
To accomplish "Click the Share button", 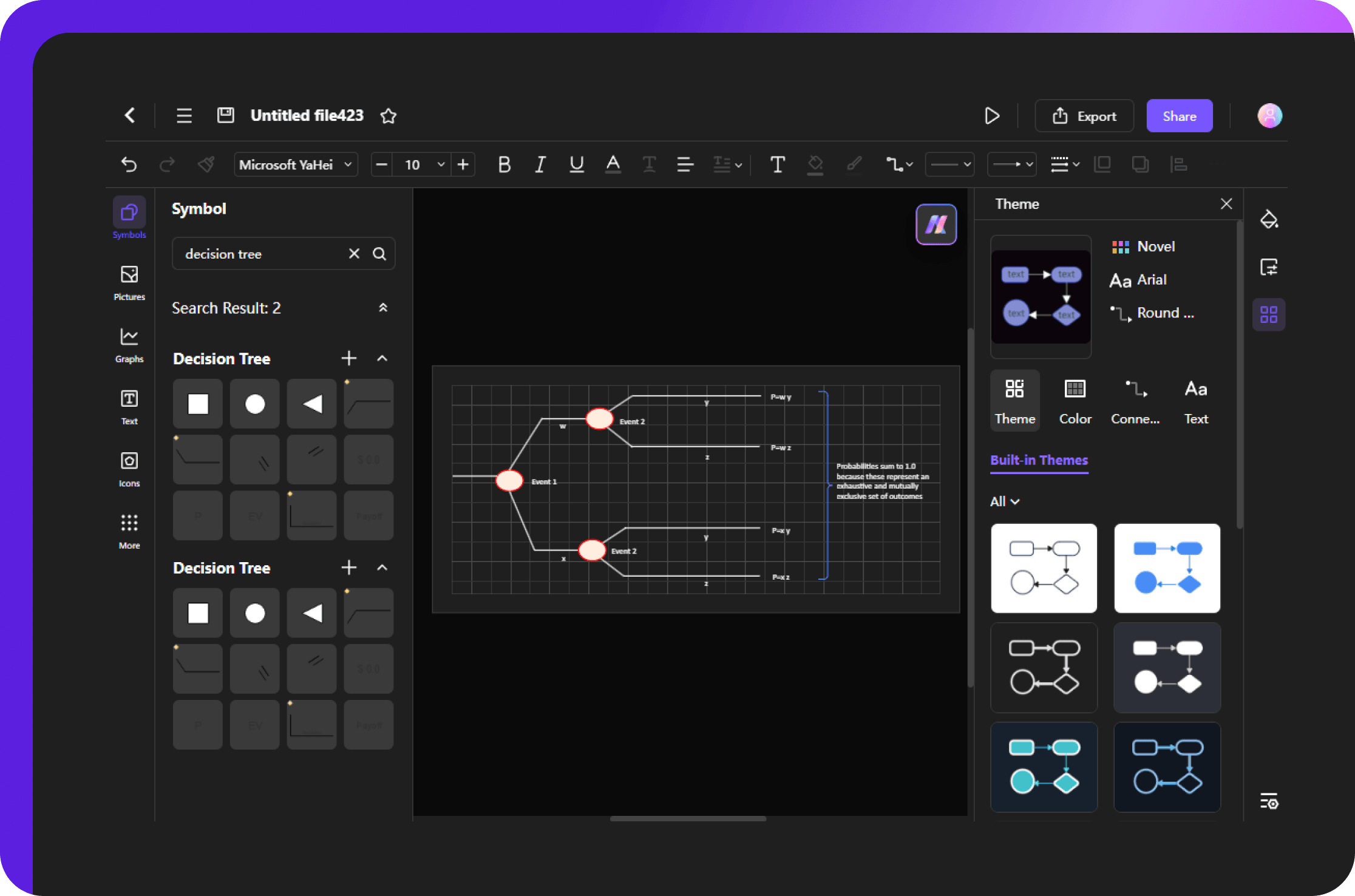I will click(1178, 116).
